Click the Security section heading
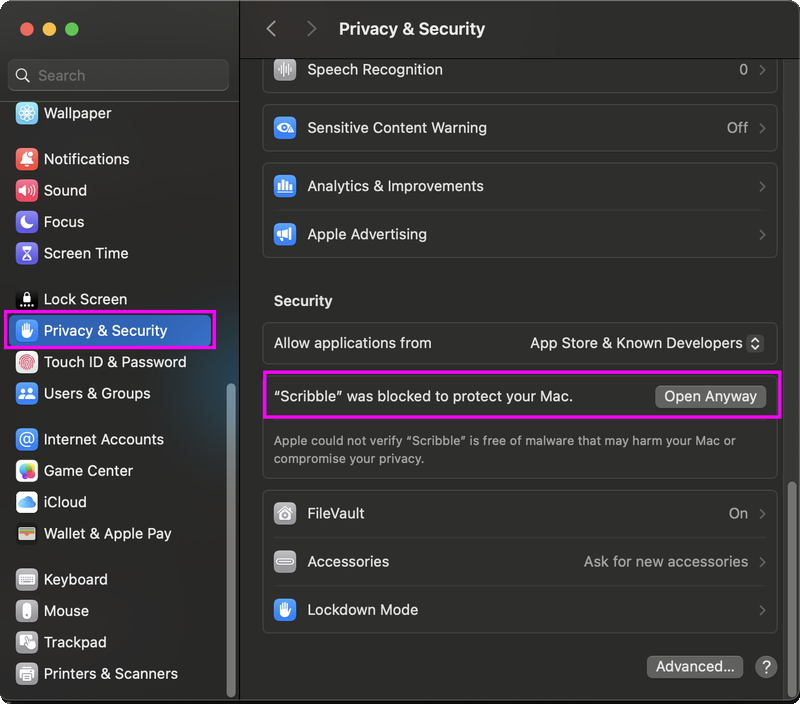 tap(303, 301)
